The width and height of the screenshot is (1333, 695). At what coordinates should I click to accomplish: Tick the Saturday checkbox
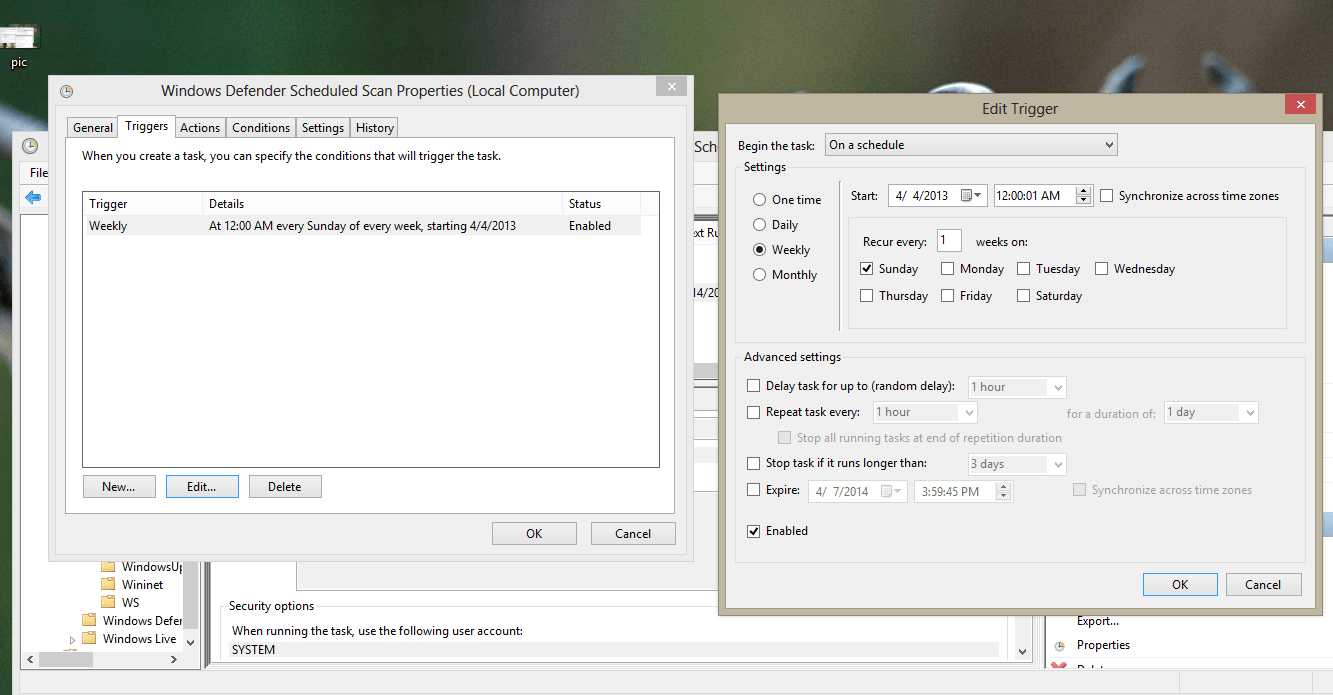click(x=1024, y=296)
